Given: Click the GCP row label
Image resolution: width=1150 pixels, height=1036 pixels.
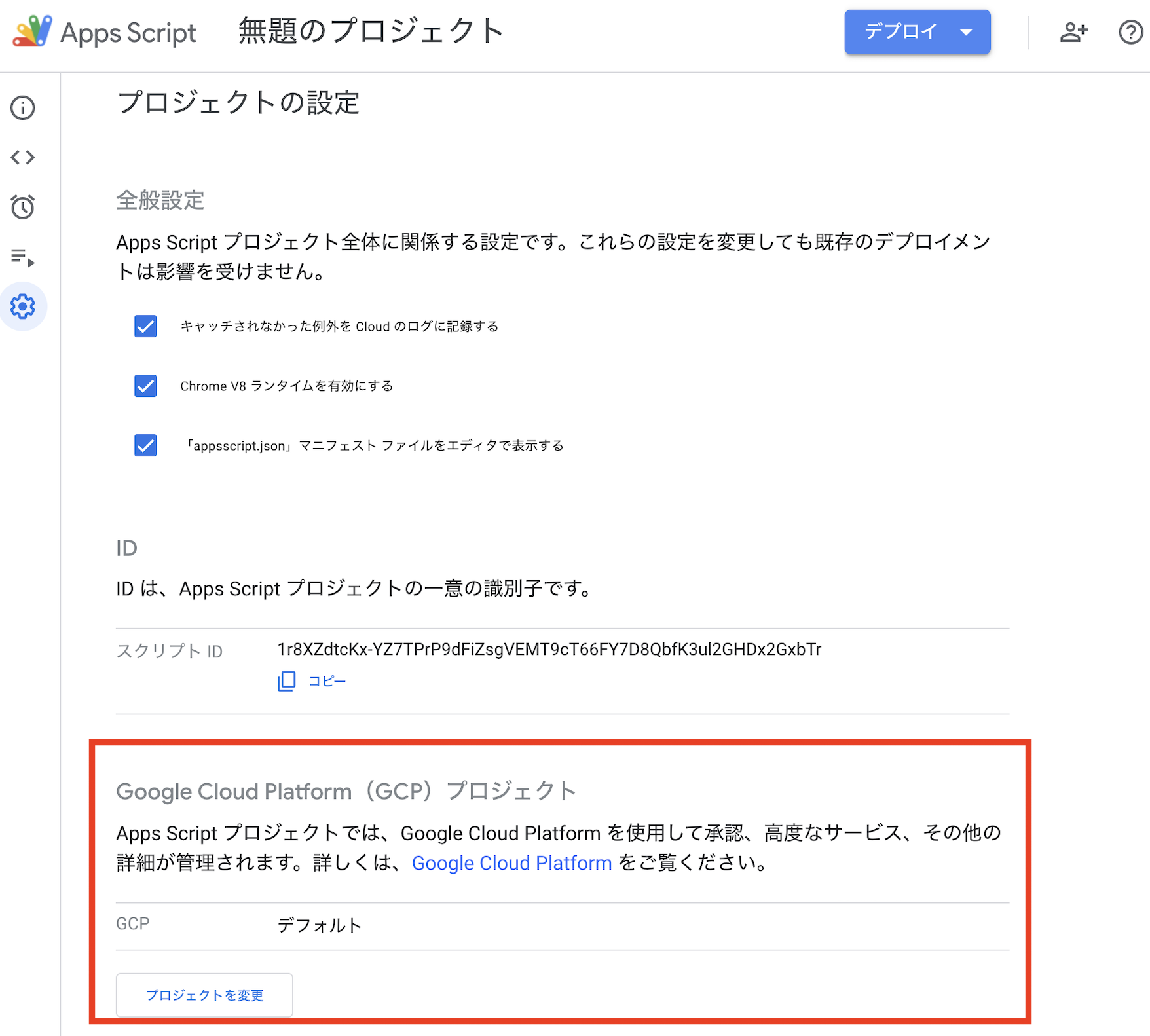Looking at the screenshot, I should pos(133,923).
